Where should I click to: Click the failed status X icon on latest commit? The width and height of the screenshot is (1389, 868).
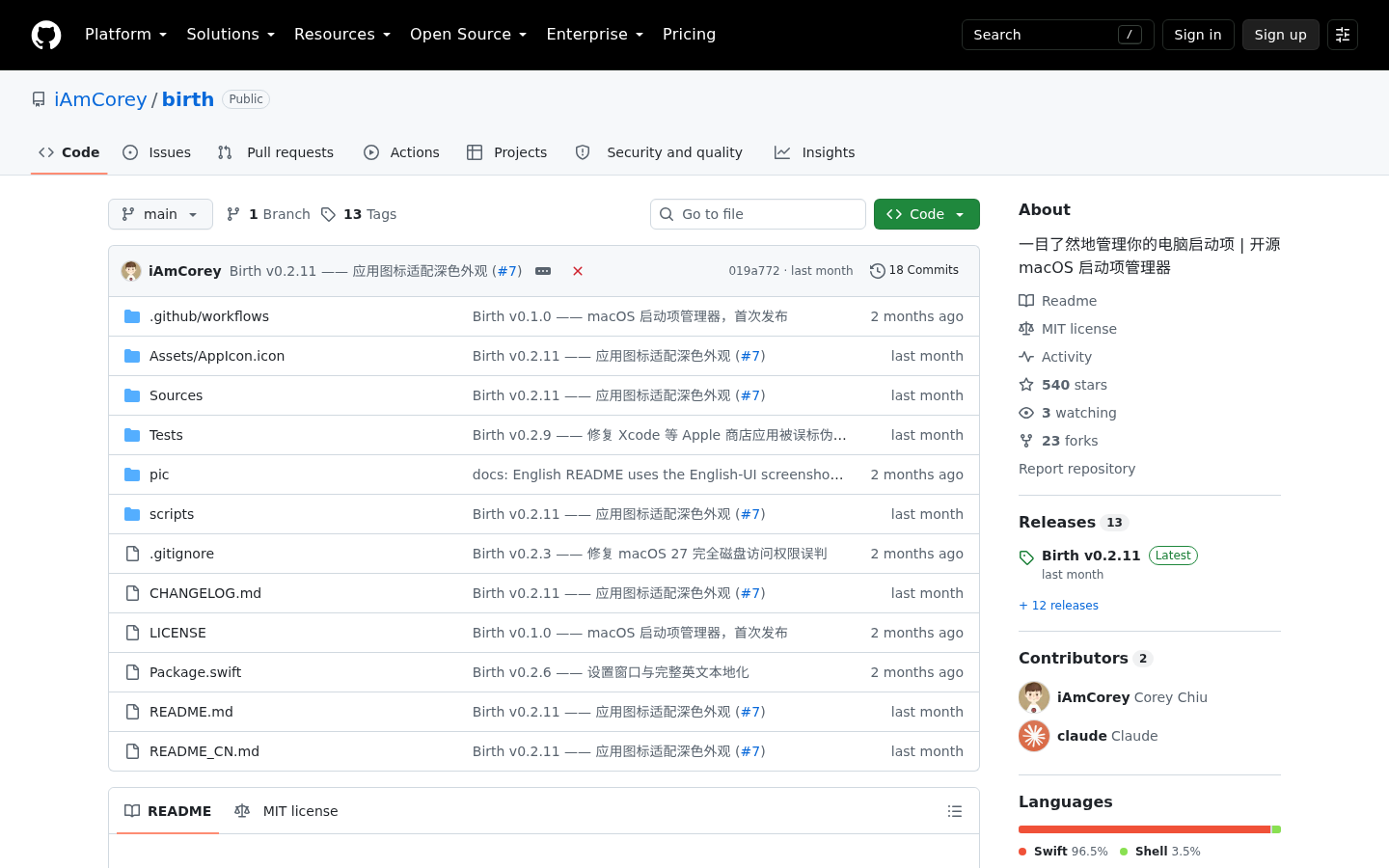578,271
